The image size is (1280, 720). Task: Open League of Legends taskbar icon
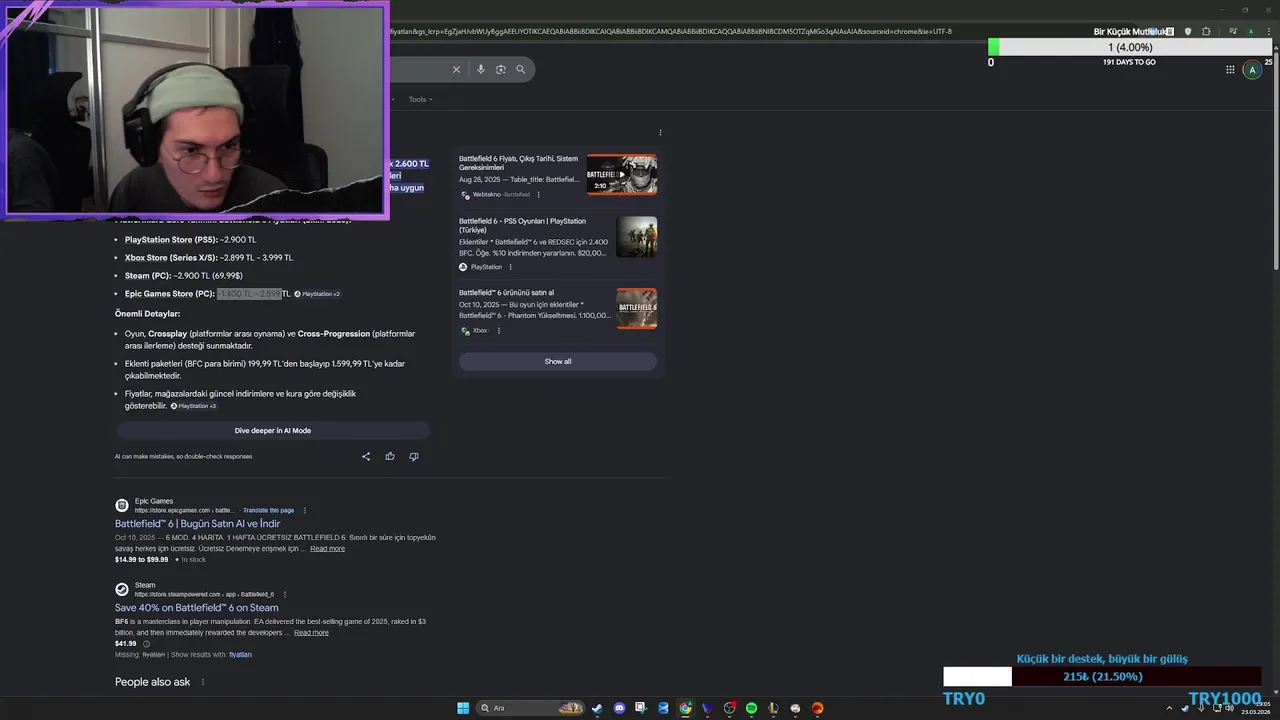pos(773,708)
